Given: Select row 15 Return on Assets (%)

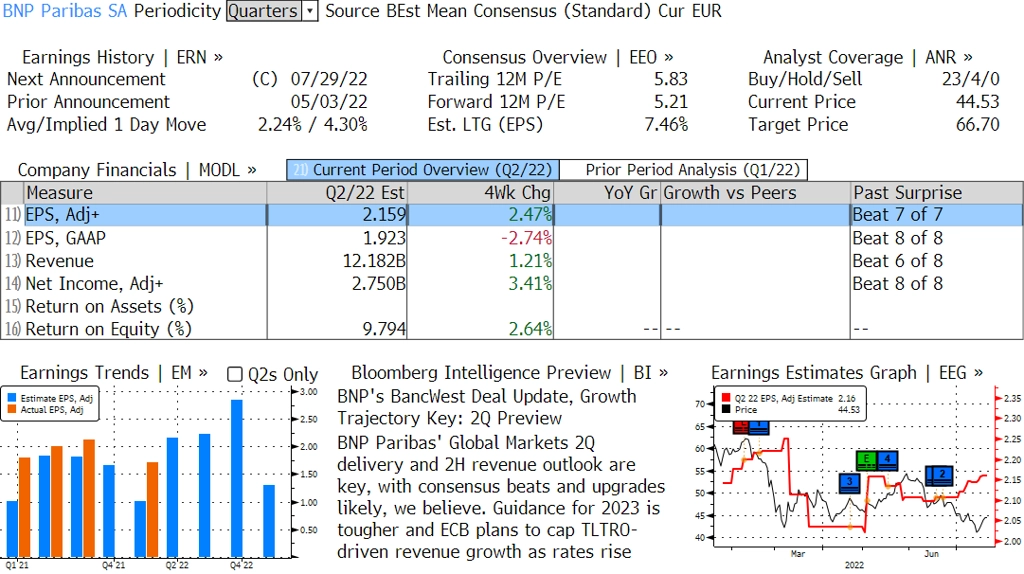Looking at the screenshot, I should 511,306.
